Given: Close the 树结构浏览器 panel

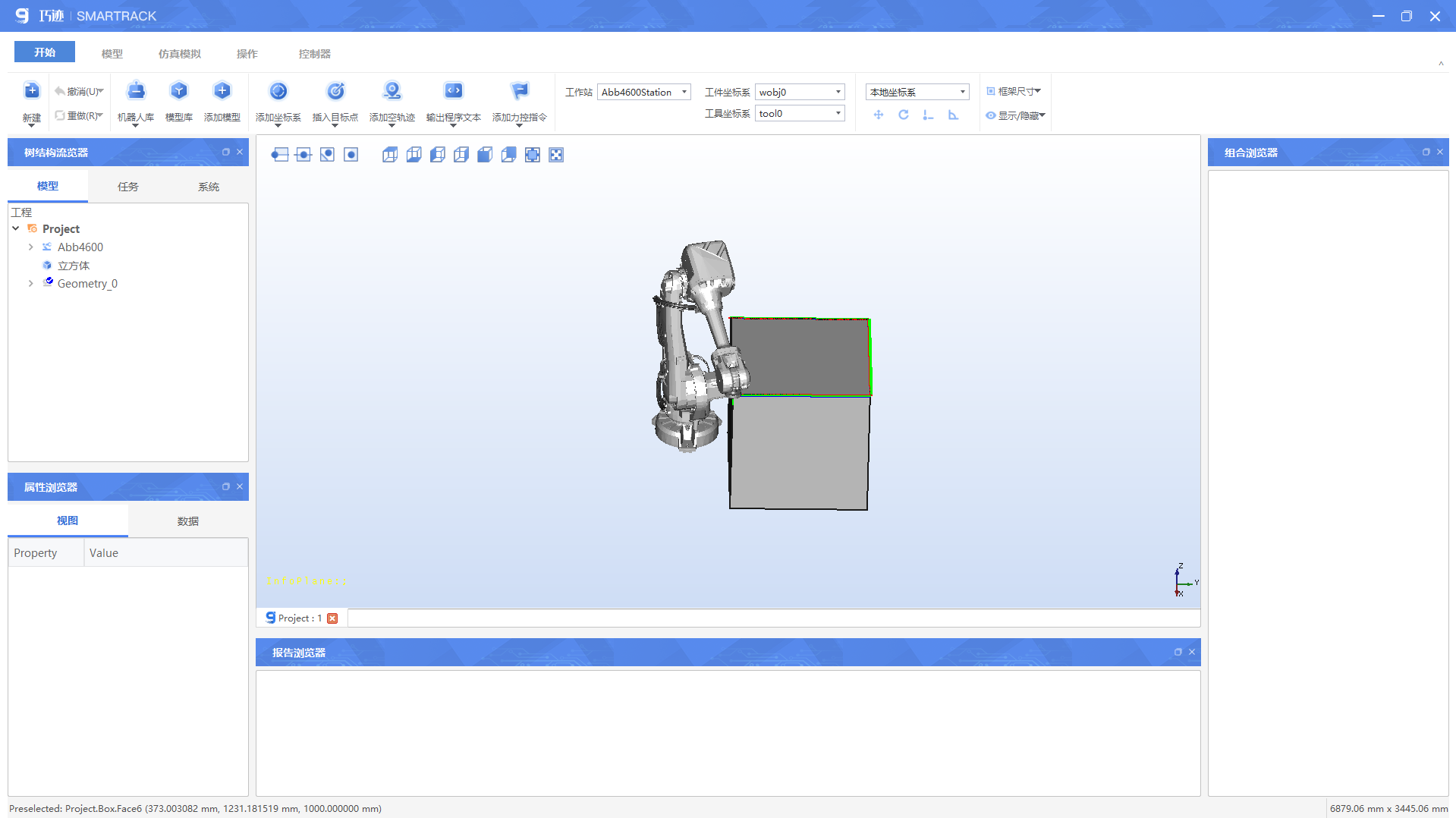Looking at the screenshot, I should (x=240, y=152).
